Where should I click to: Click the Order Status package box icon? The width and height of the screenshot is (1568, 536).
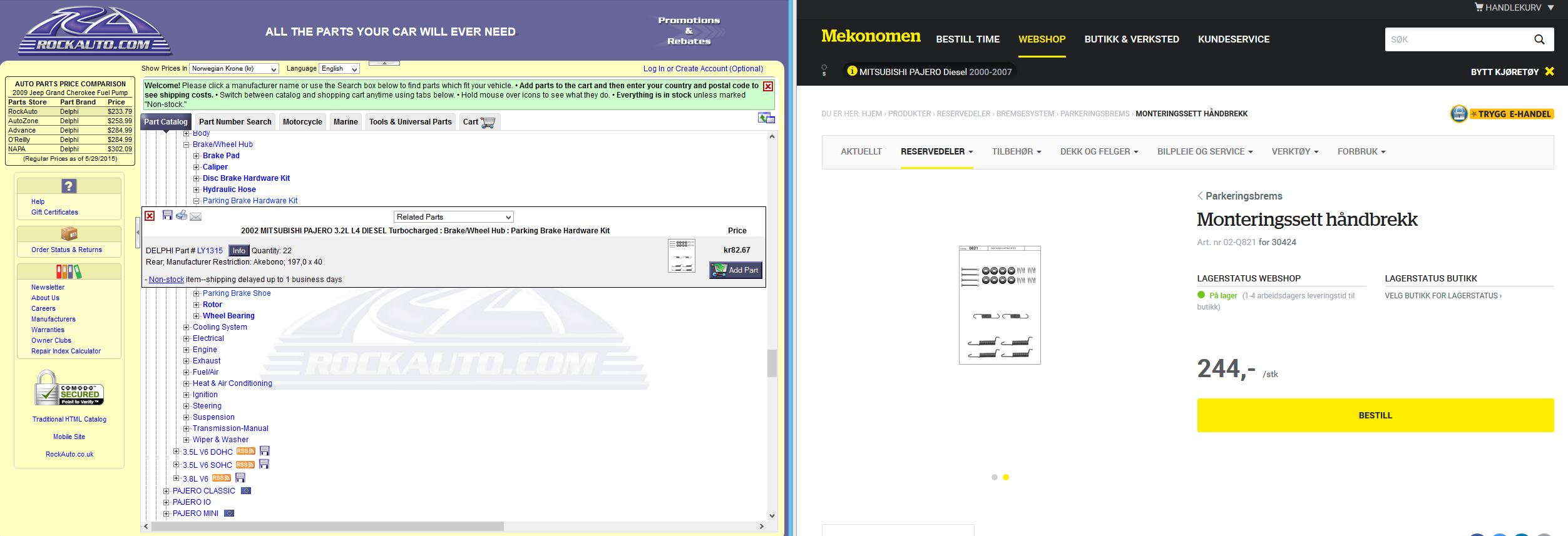(x=69, y=233)
